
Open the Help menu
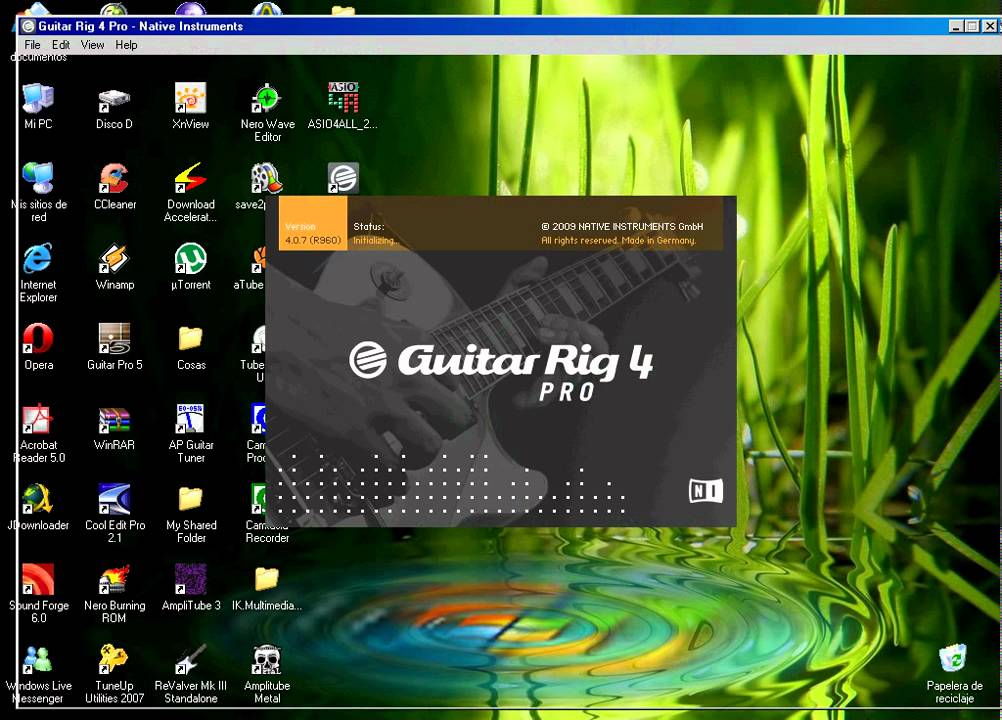click(126, 45)
